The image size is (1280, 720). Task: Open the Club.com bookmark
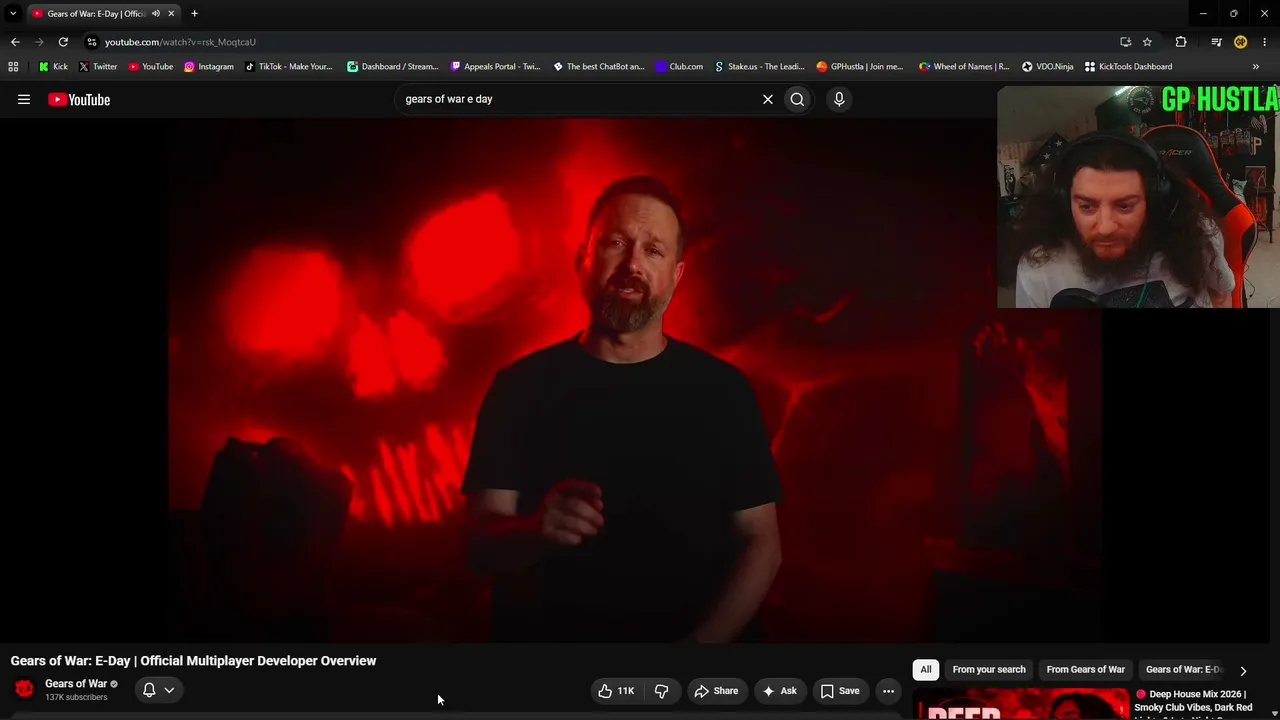tap(679, 67)
